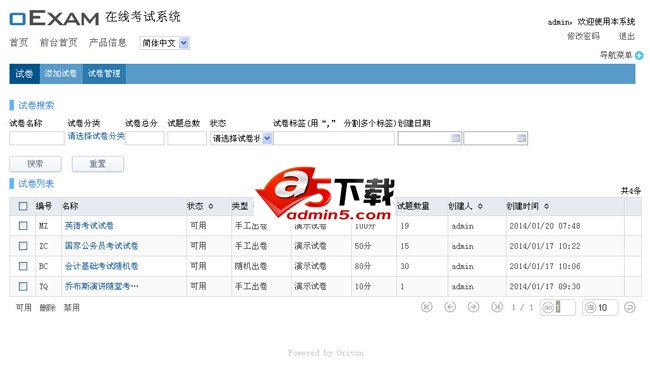Open 英语考试试卷 paper link
This screenshot has width=650, height=389.
[x=89, y=226]
